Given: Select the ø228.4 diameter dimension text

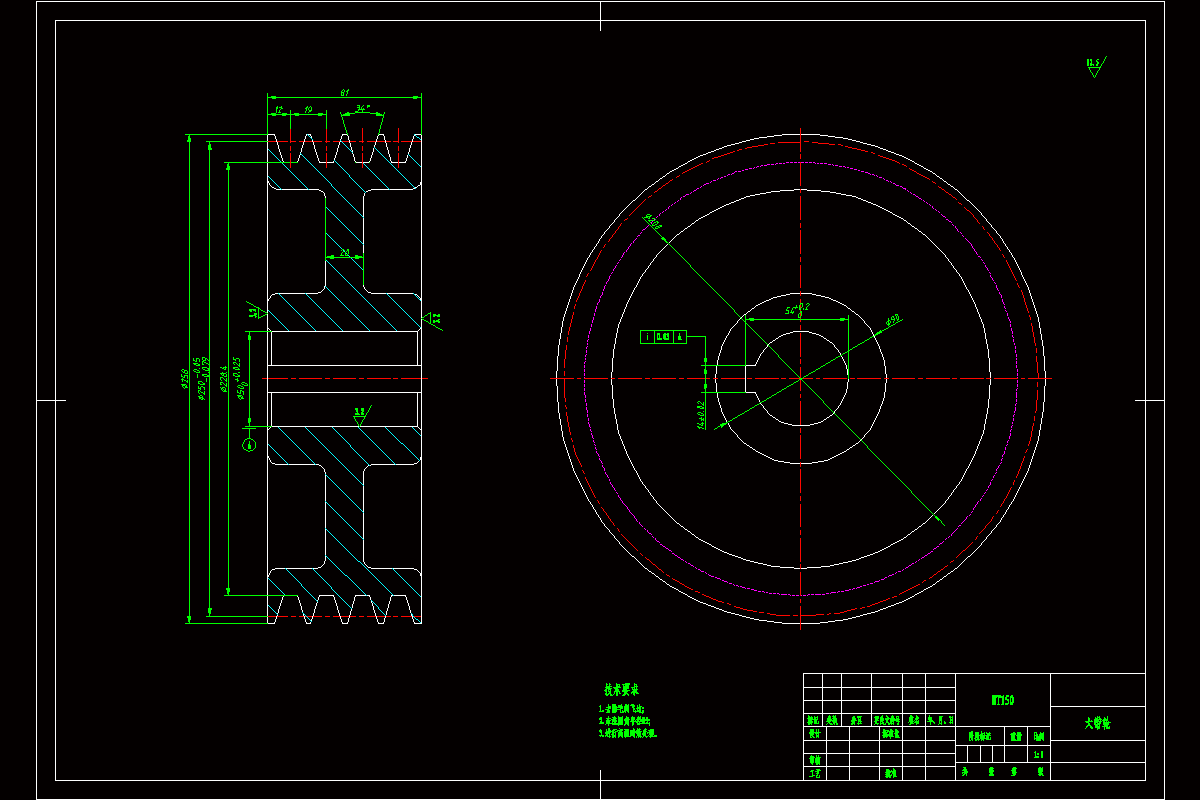Looking at the screenshot, I should pos(225,378).
